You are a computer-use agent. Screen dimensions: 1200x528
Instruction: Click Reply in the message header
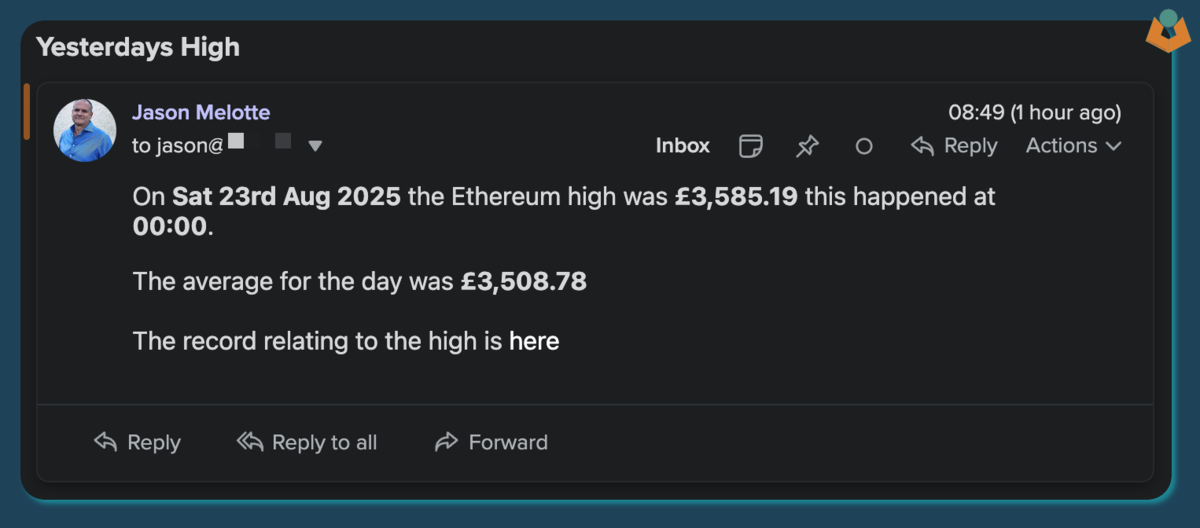pos(954,146)
